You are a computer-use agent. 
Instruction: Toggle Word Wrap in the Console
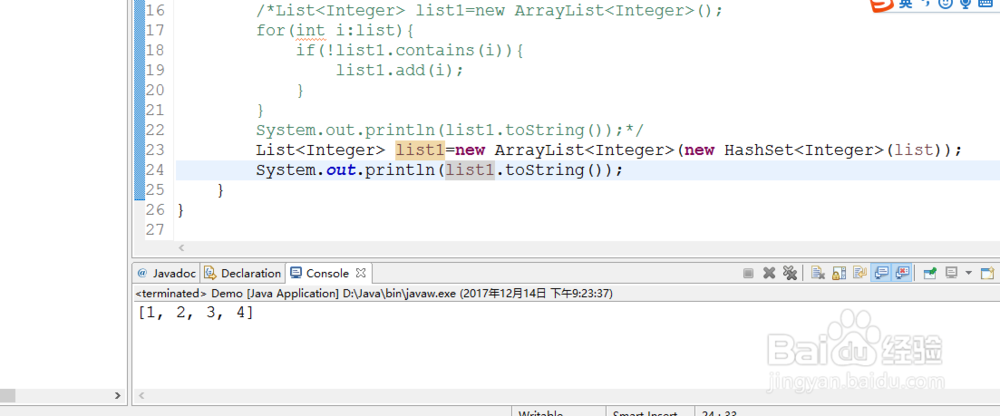pos(860,273)
